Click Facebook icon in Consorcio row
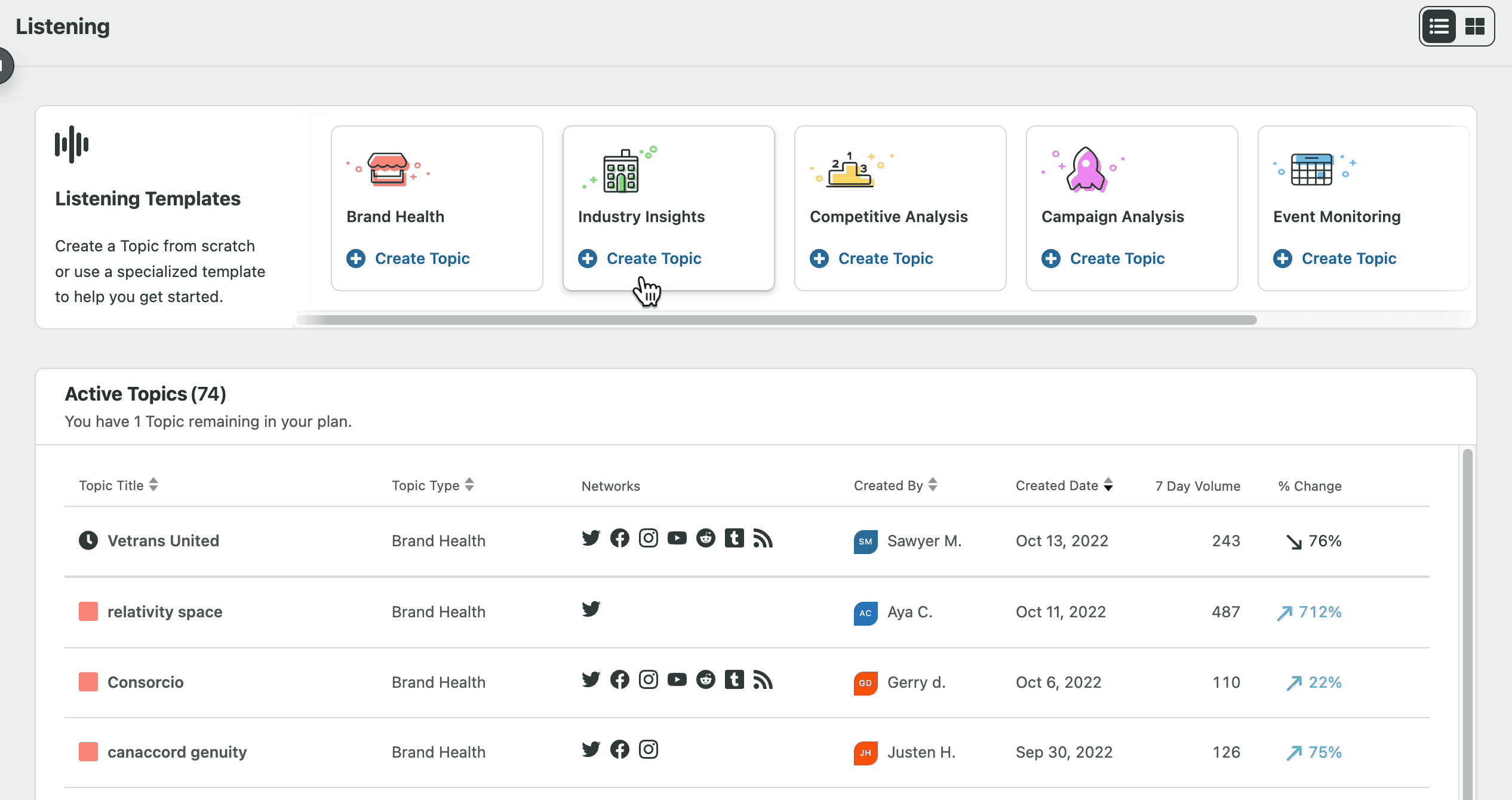 620,679
